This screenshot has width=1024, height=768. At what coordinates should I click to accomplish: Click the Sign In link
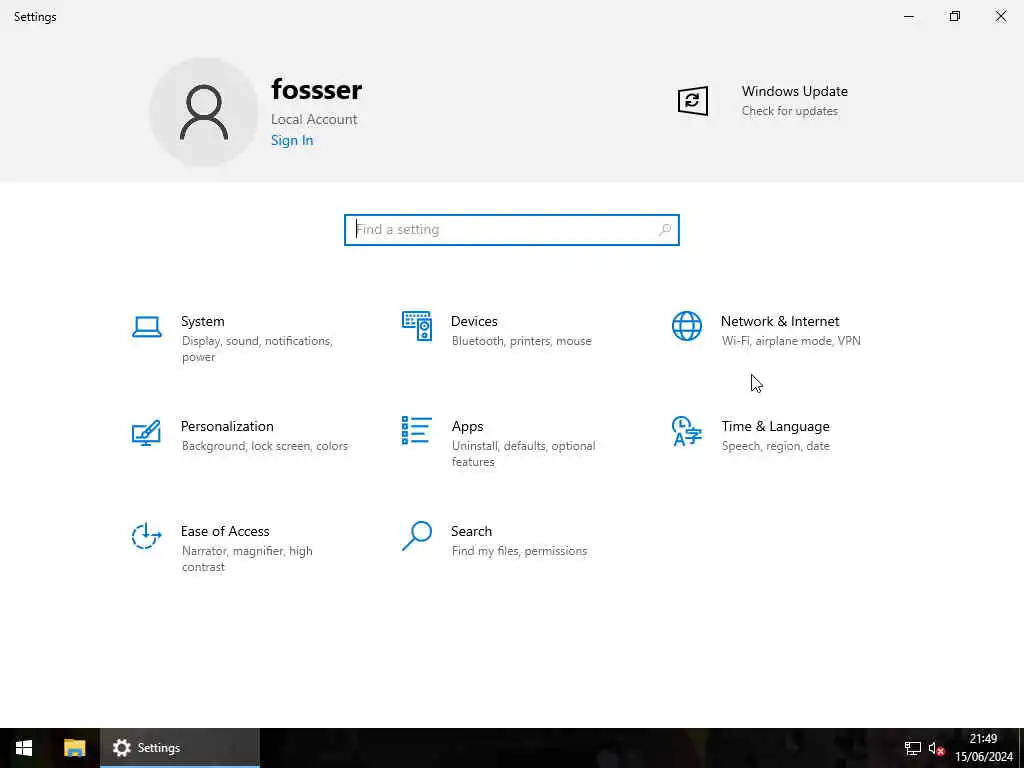coord(292,140)
